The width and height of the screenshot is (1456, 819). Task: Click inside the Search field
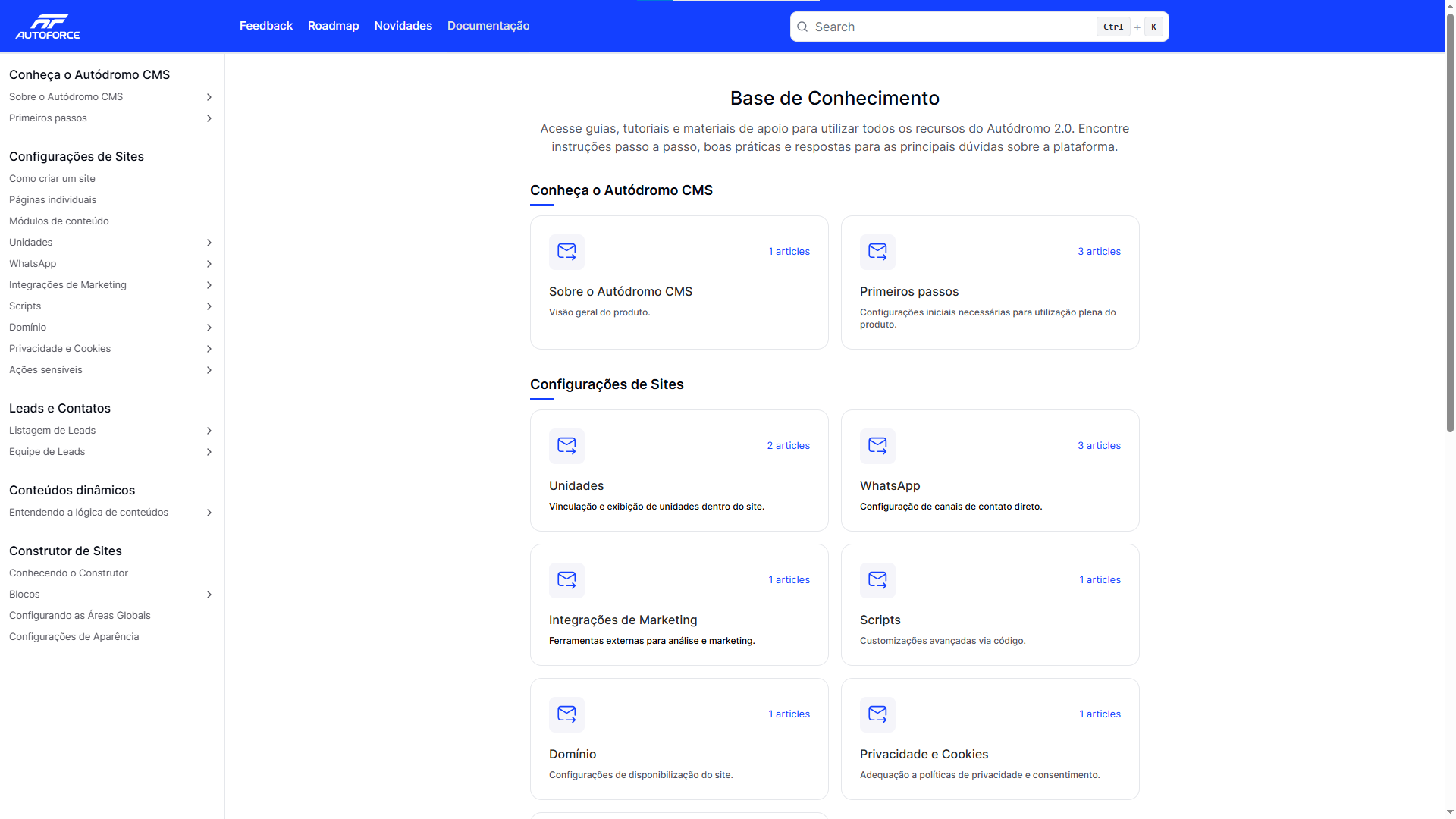979,27
